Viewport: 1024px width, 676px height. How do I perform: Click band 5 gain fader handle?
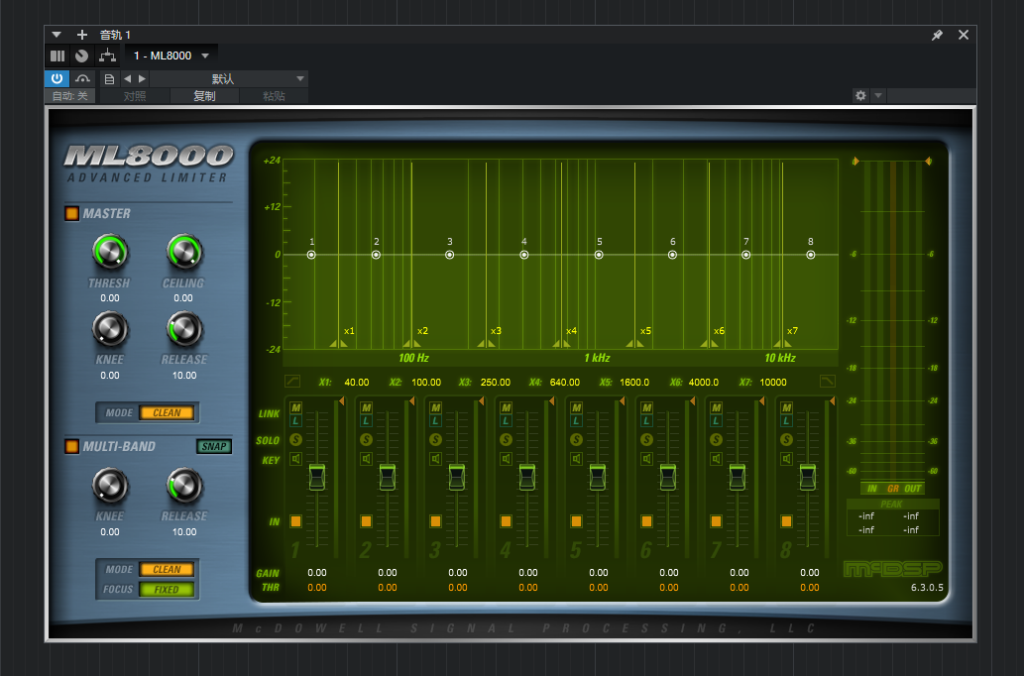coord(598,477)
